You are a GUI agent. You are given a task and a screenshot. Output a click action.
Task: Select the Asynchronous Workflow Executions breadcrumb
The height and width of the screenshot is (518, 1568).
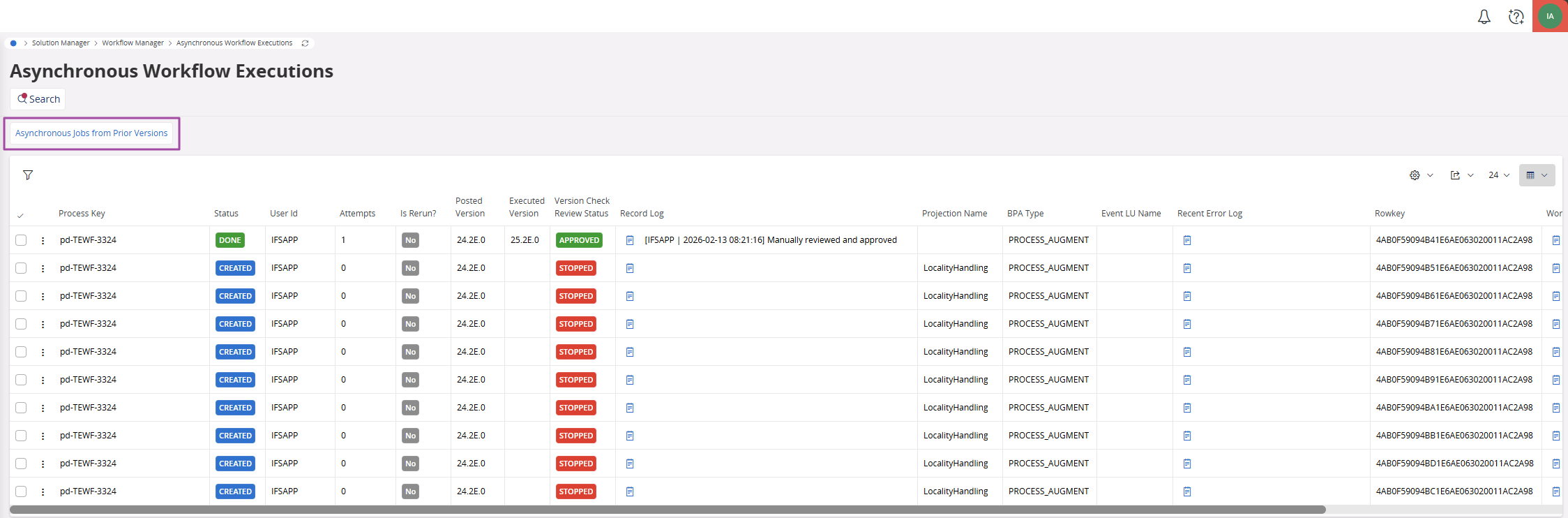234,43
